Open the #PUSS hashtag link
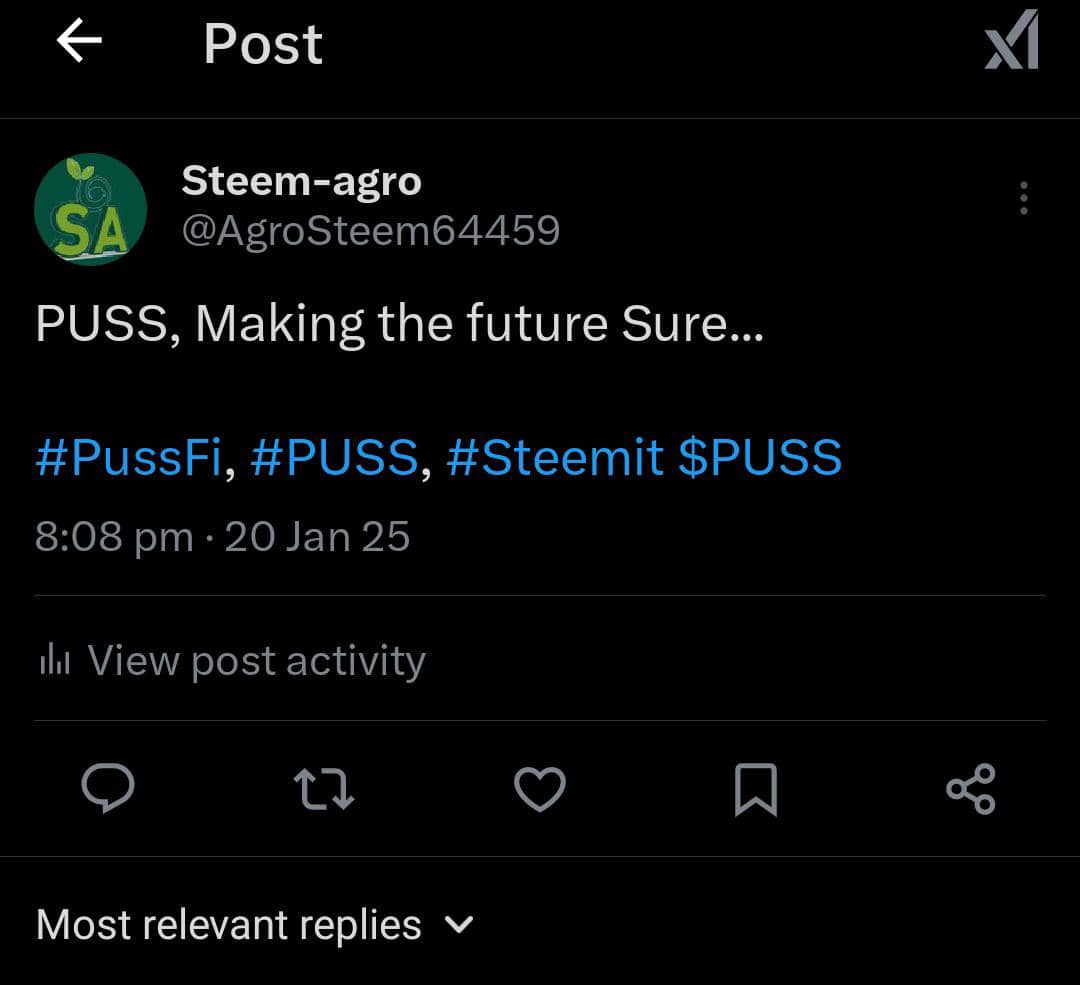This screenshot has height=985, width=1080. click(333, 457)
